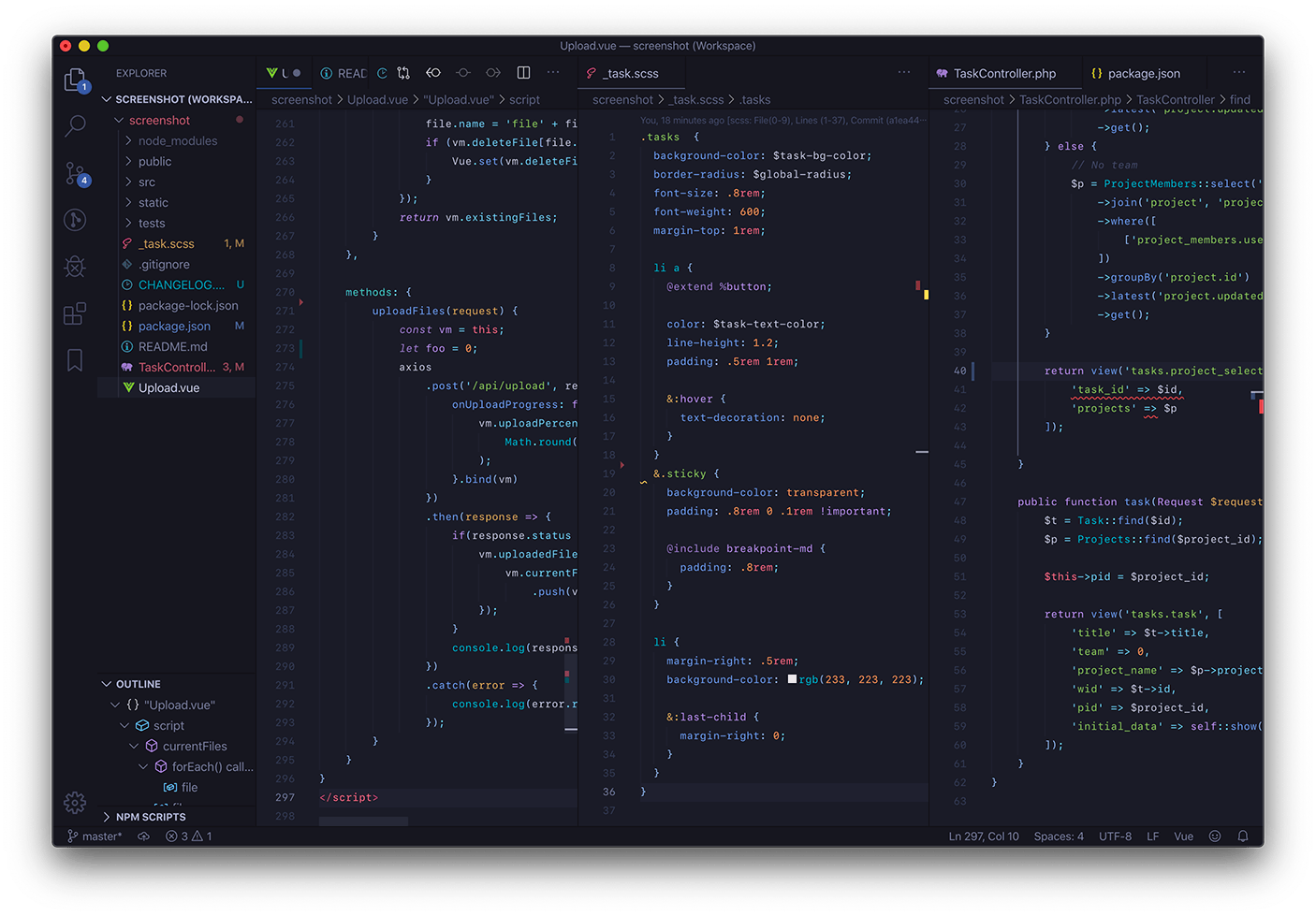Open the Source Control view showing 4 changes
This screenshot has width=1316, height=916.
pos(75,173)
